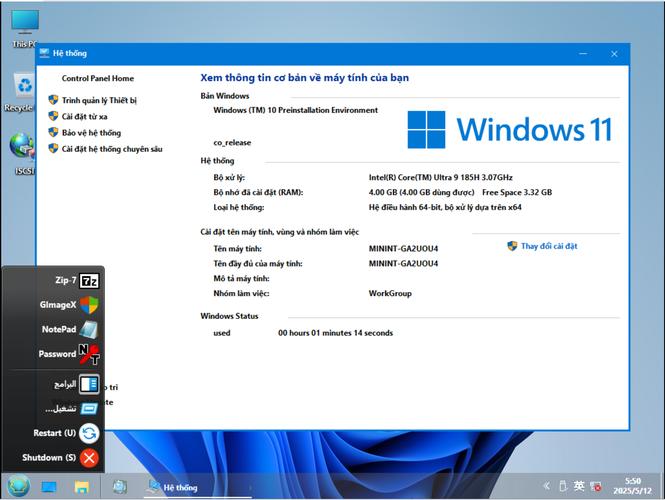The image size is (665, 500).
Task: Switch input method 英 tray icon
Action: (579, 486)
